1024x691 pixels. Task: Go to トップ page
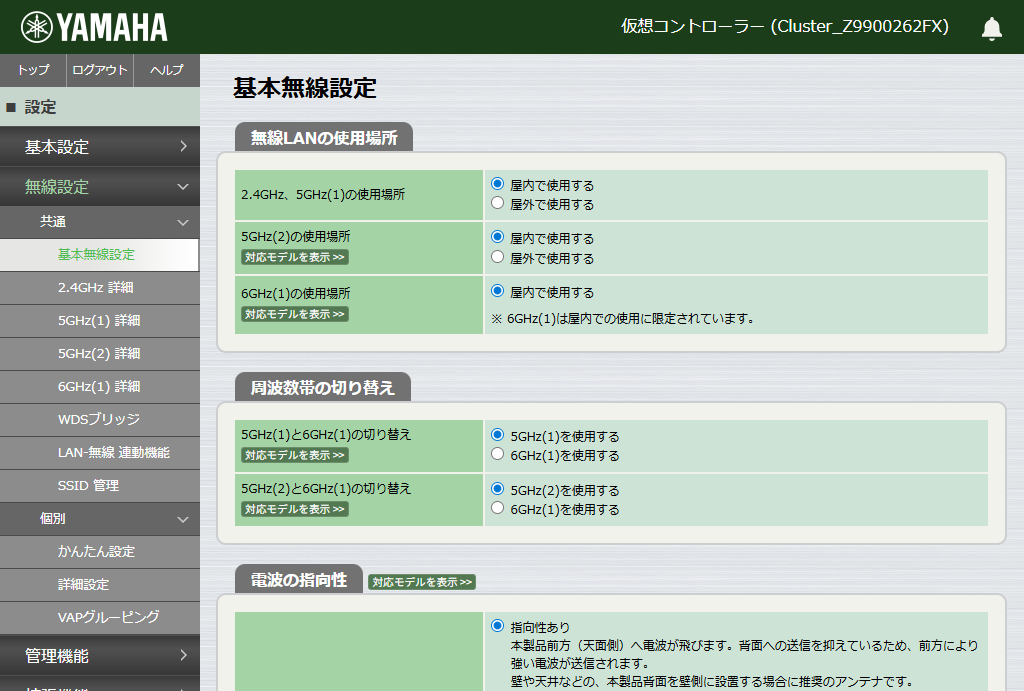pyautogui.click(x=33, y=70)
